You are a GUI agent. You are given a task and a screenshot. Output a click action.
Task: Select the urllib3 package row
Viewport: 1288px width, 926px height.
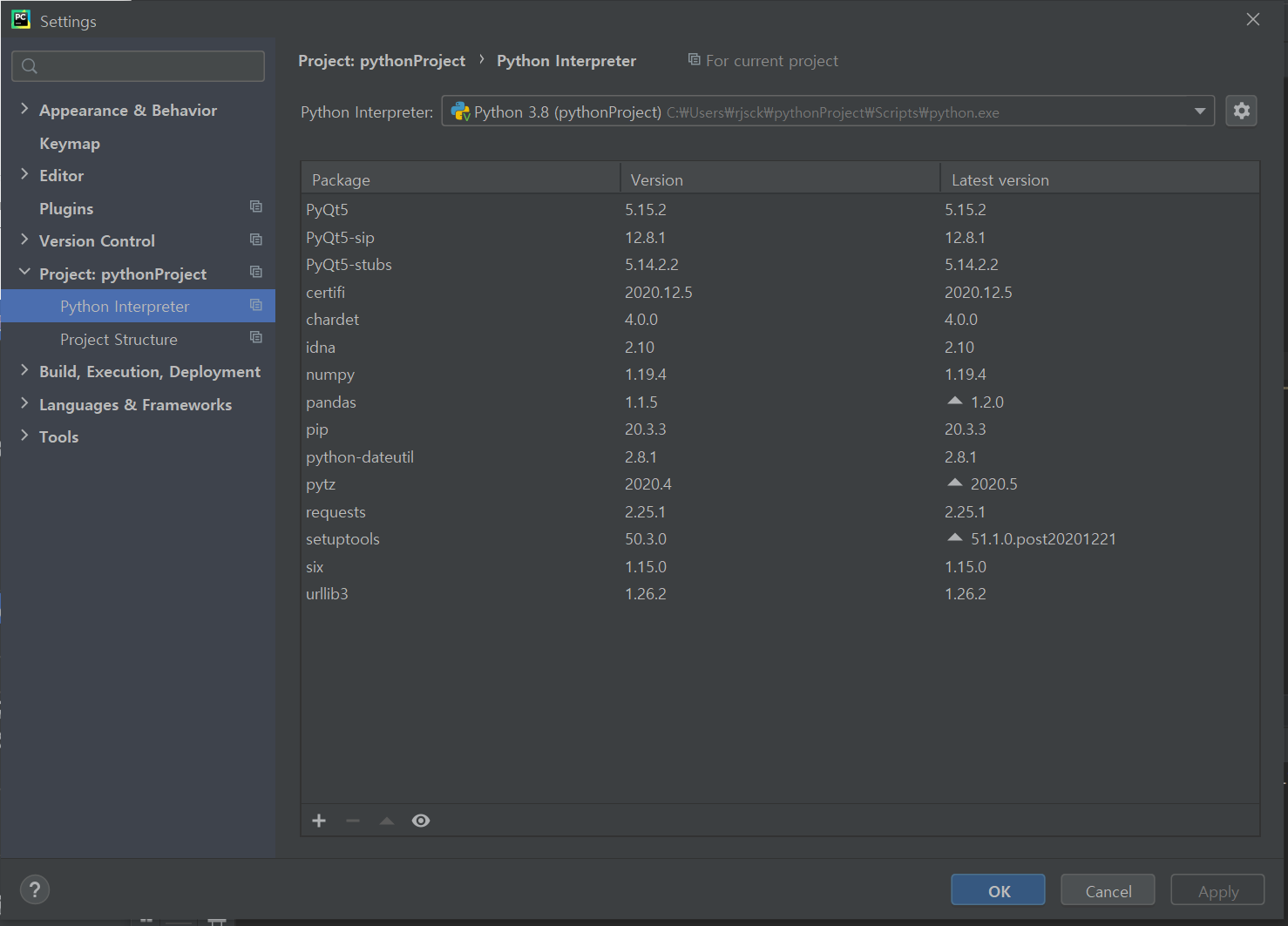pos(780,594)
